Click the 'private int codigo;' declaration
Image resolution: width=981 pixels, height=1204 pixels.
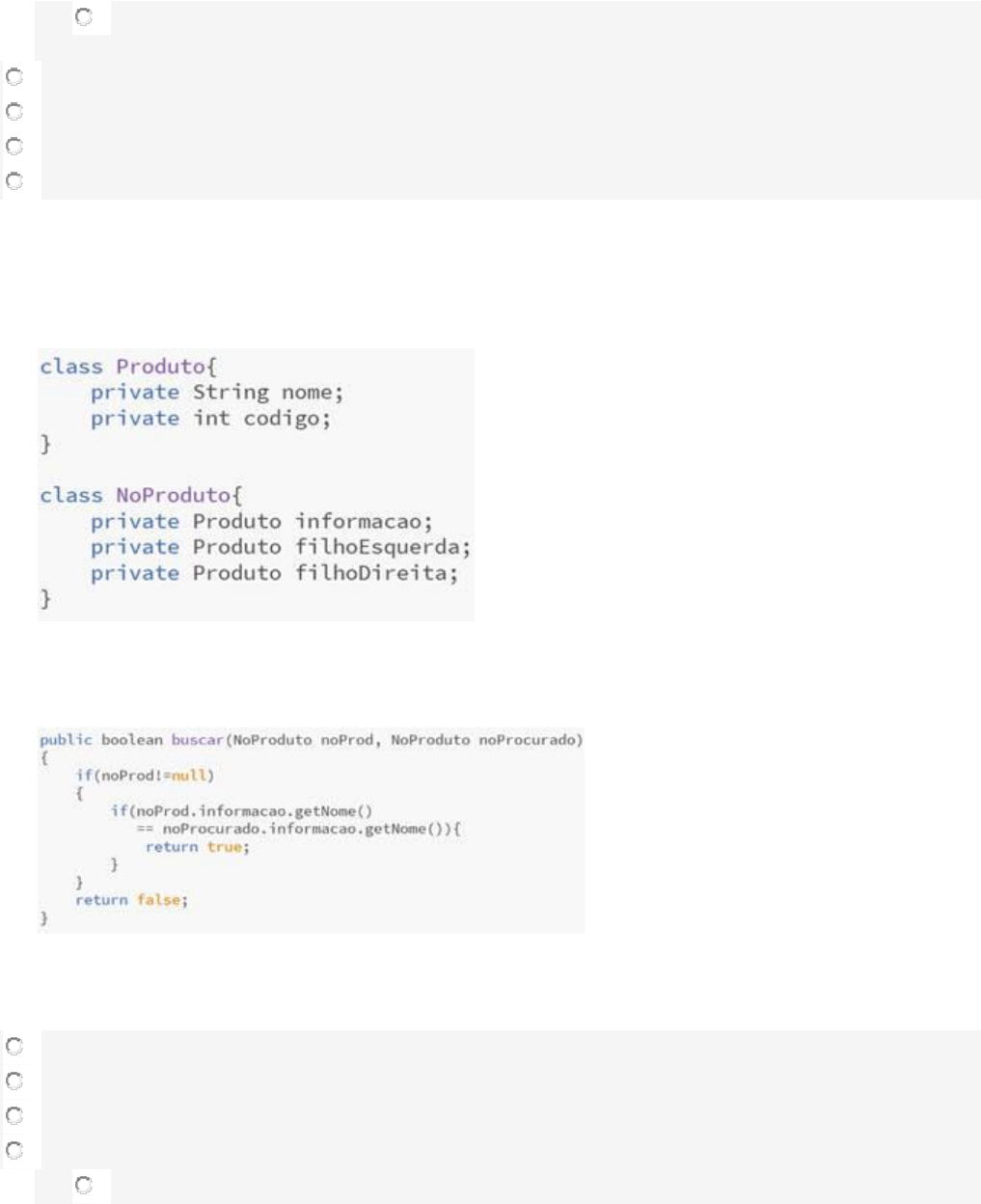[210, 419]
